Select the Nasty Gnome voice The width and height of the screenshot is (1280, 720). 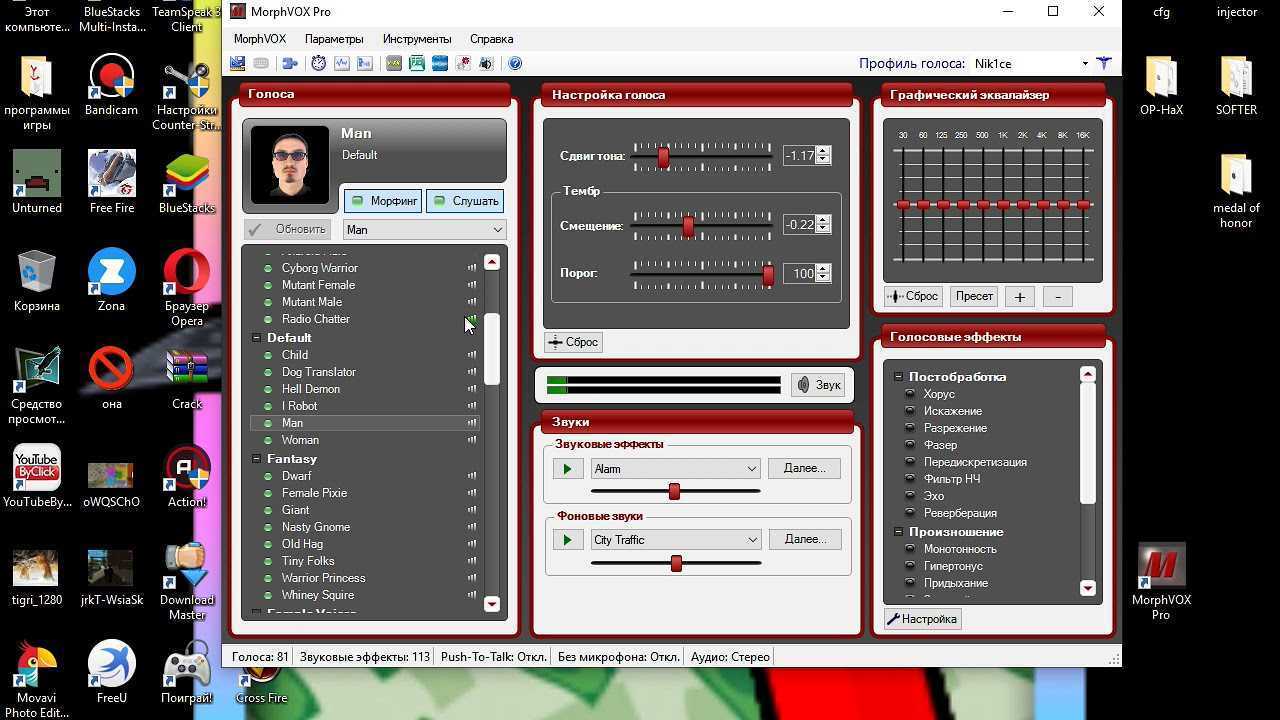point(316,527)
